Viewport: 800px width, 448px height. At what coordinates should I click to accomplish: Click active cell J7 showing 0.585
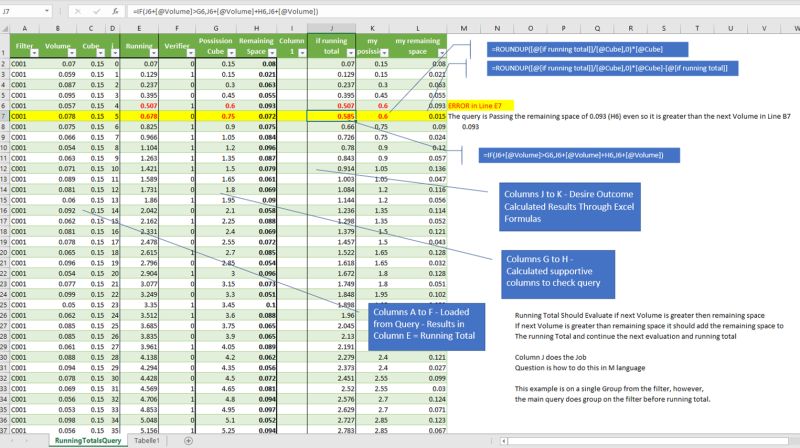(x=332, y=116)
